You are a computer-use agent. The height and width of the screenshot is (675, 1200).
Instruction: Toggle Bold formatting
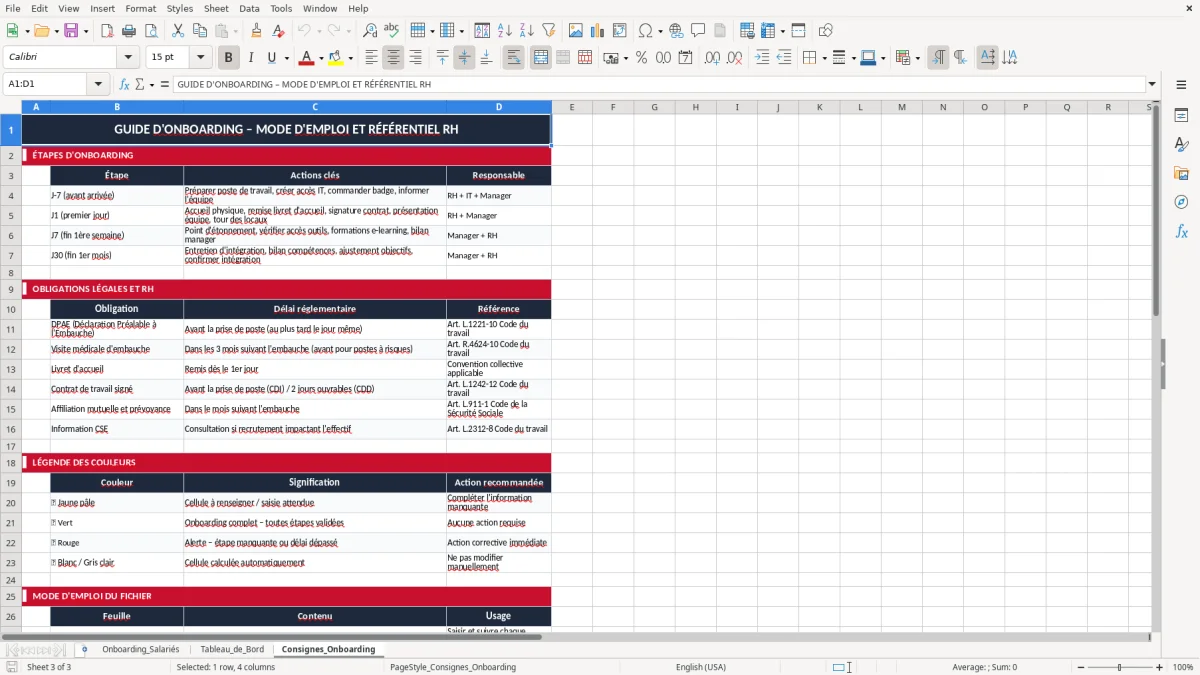[x=228, y=58]
